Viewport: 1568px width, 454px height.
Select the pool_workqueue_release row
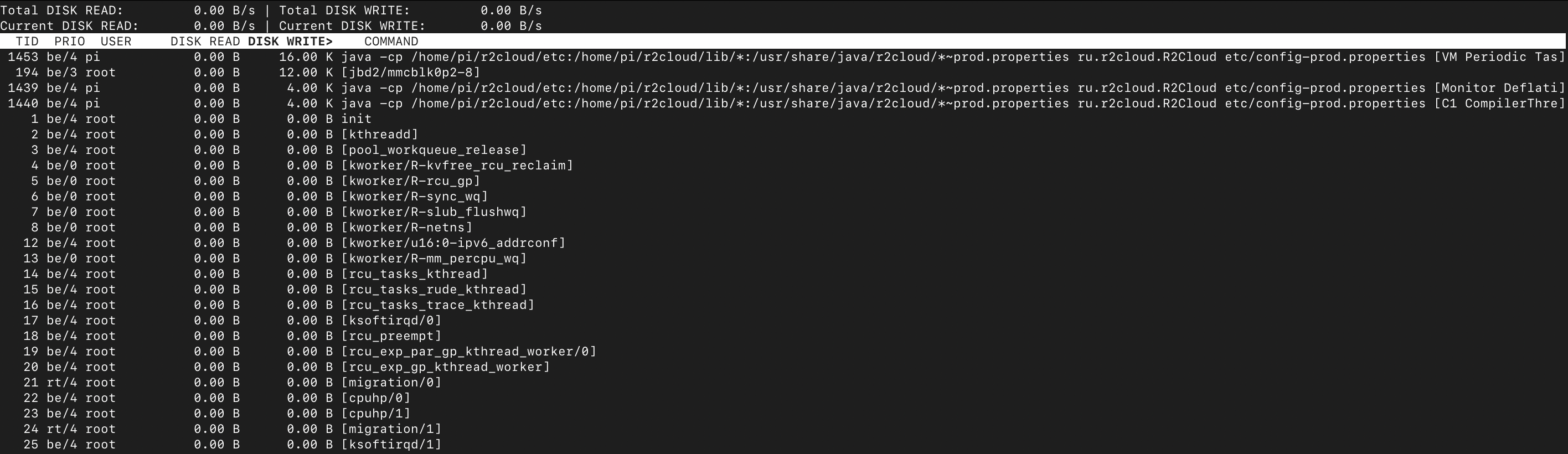pyautogui.click(x=434, y=151)
